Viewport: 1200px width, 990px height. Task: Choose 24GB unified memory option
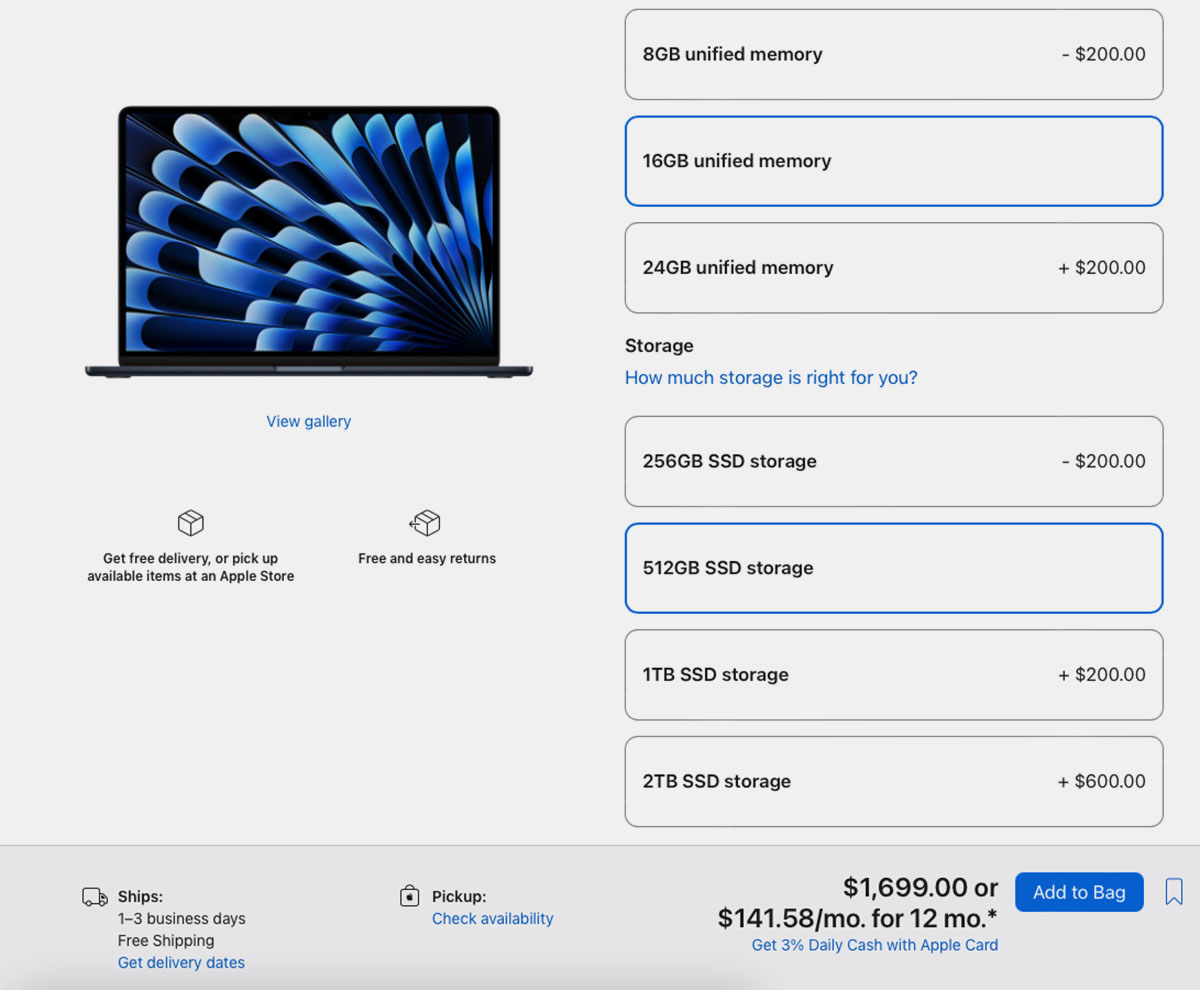point(893,268)
